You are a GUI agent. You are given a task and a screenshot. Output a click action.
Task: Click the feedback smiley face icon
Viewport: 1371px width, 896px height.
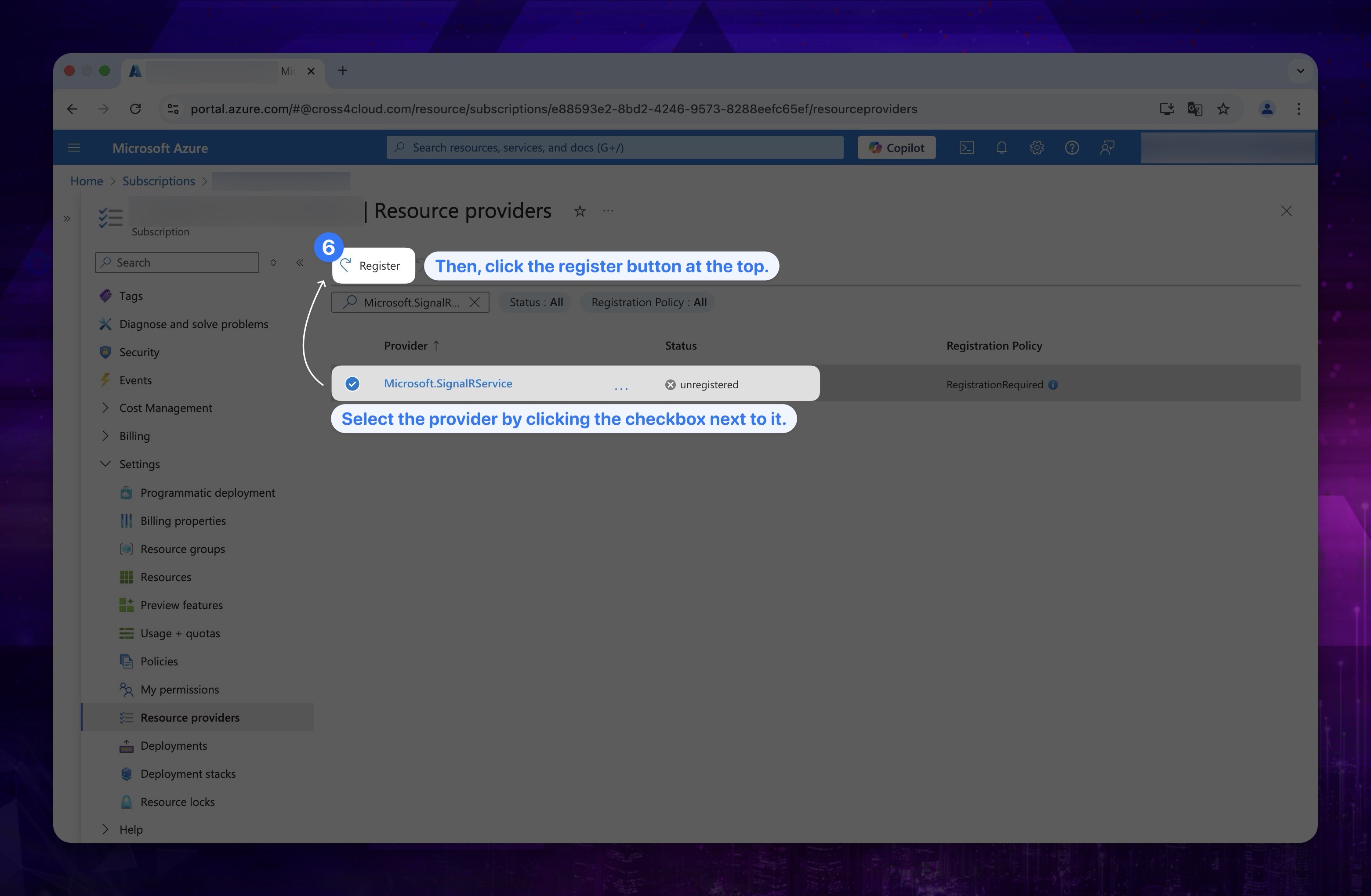tap(1106, 147)
